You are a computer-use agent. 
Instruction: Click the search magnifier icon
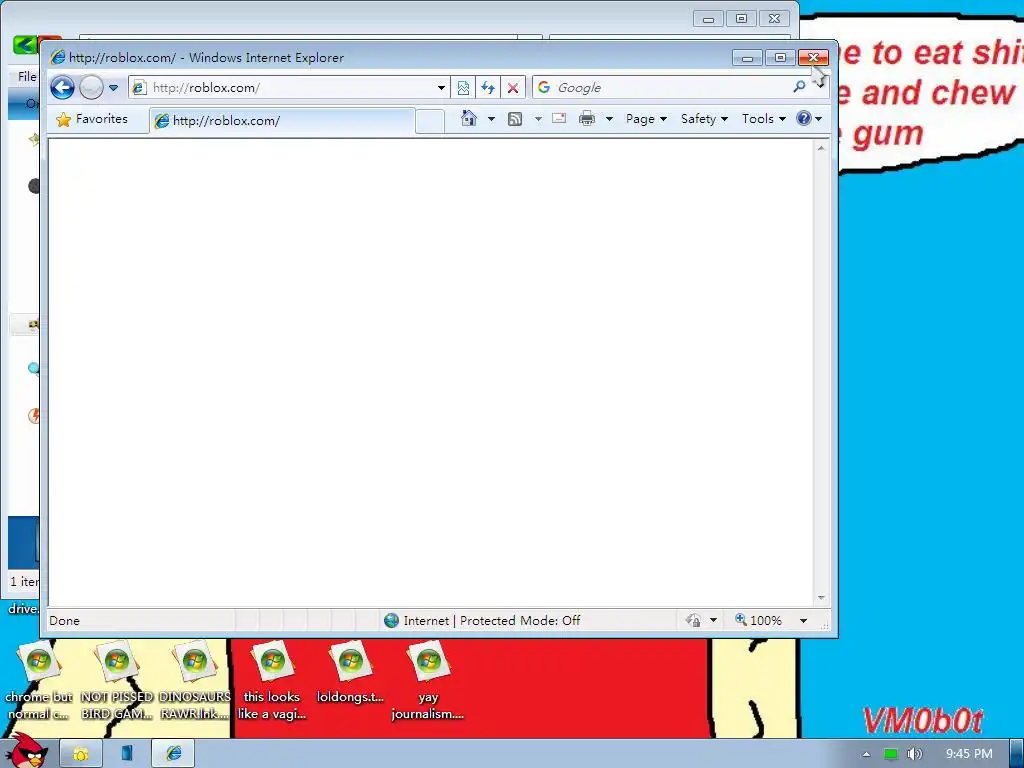click(x=799, y=86)
